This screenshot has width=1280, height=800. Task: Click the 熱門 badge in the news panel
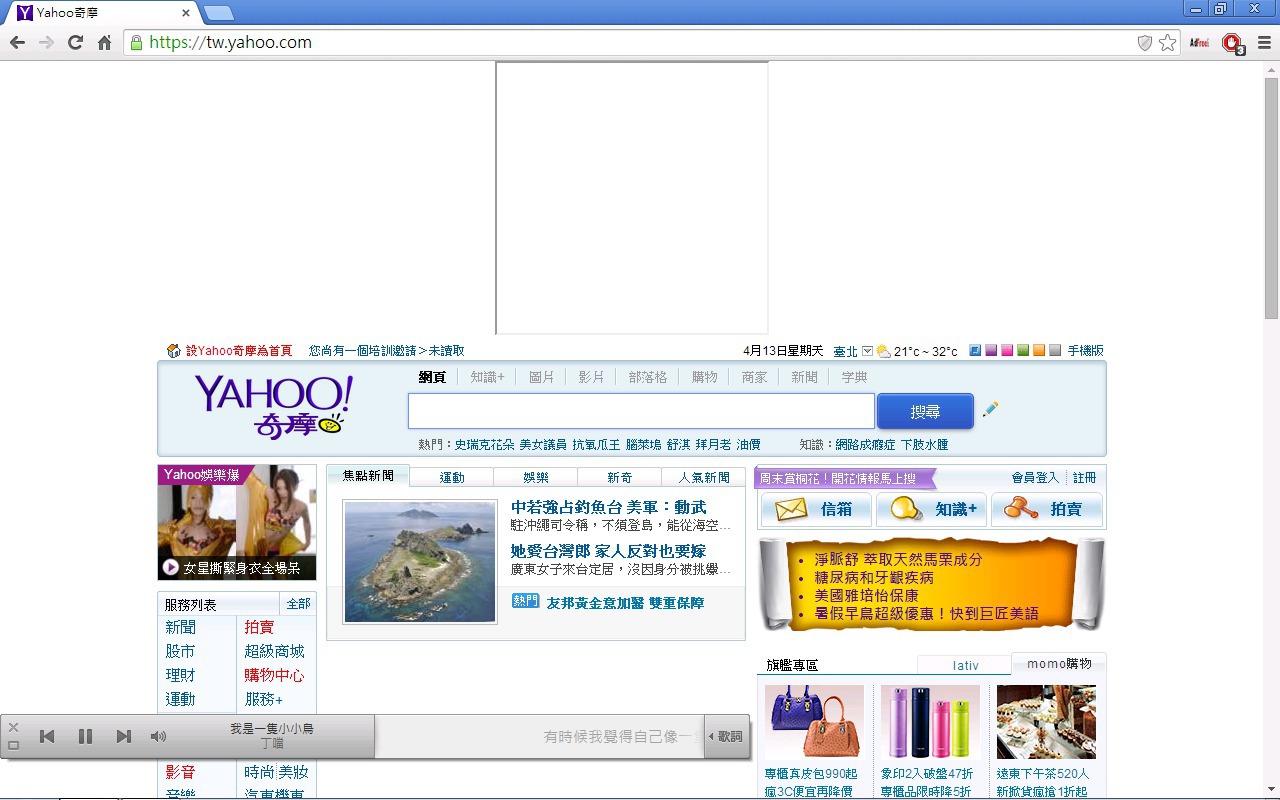click(x=525, y=601)
